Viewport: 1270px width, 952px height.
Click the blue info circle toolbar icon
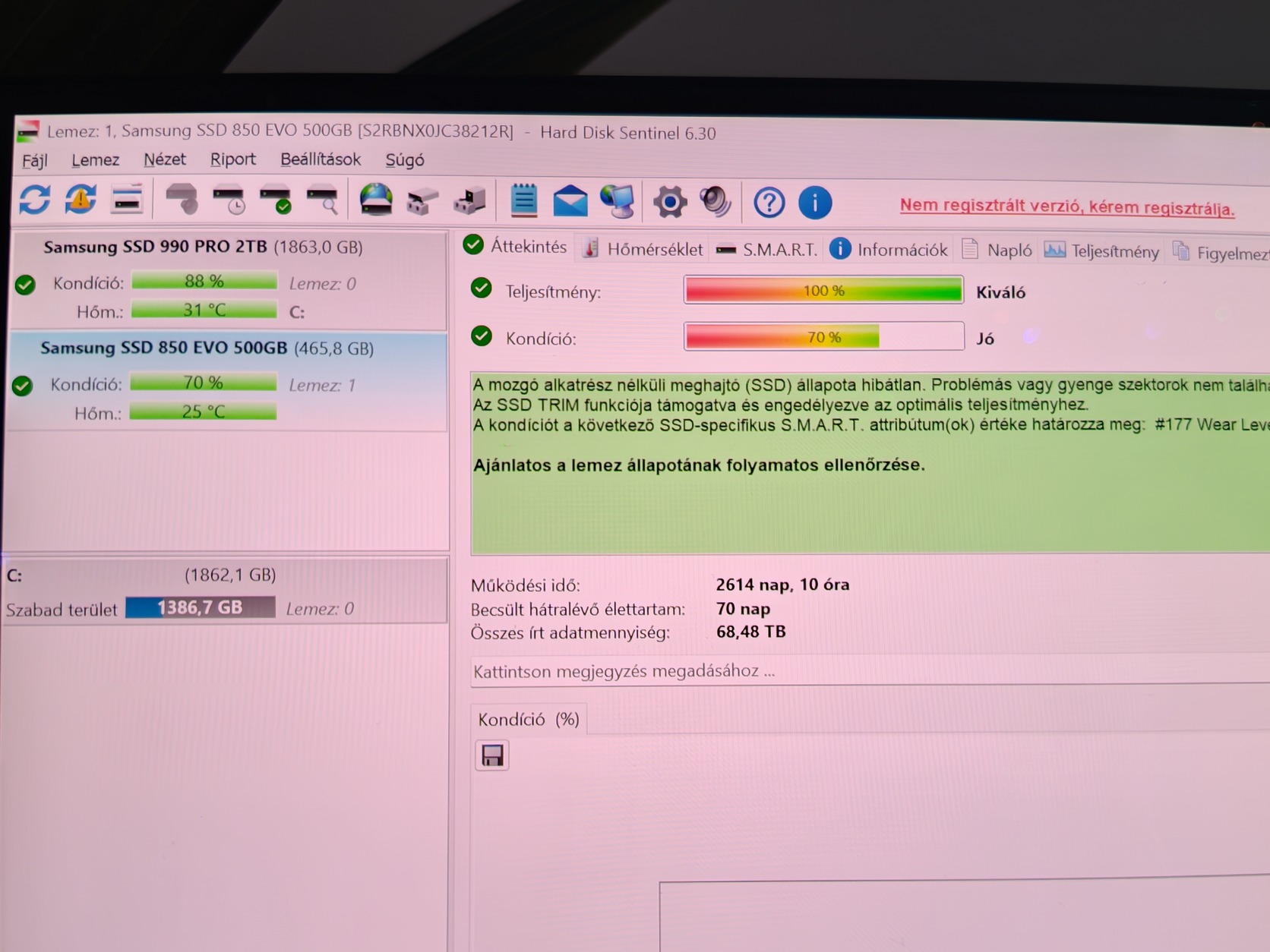(x=815, y=203)
